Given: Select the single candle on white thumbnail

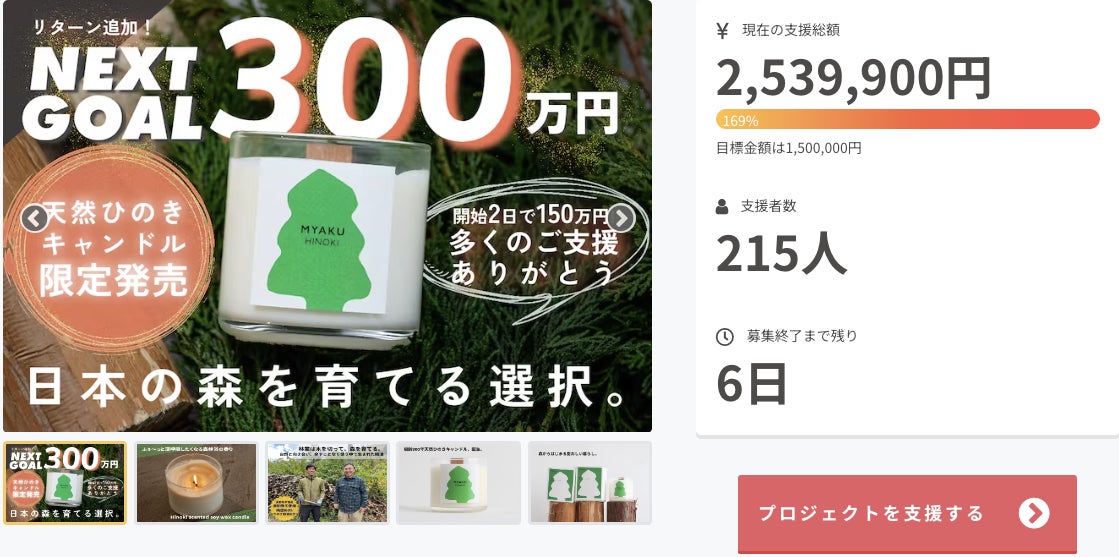Looking at the screenshot, I should tap(458, 483).
